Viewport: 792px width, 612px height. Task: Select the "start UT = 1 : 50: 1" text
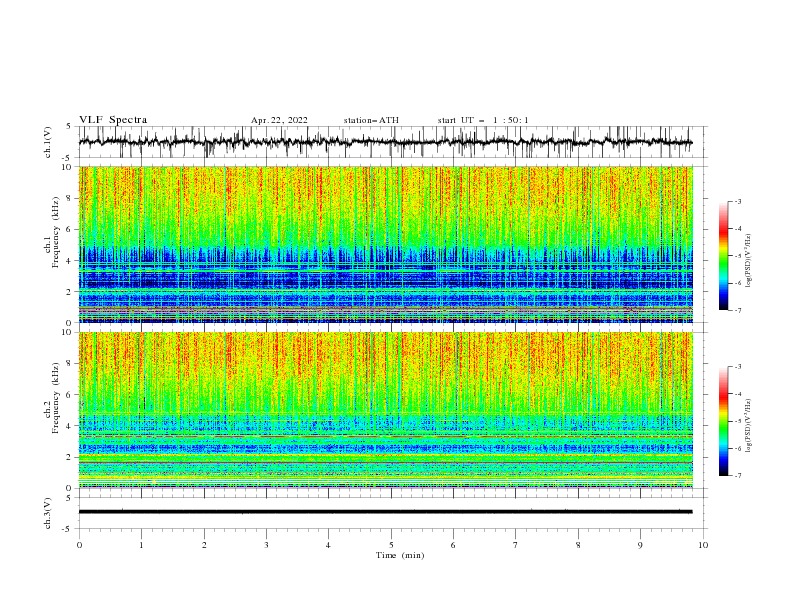483,120
